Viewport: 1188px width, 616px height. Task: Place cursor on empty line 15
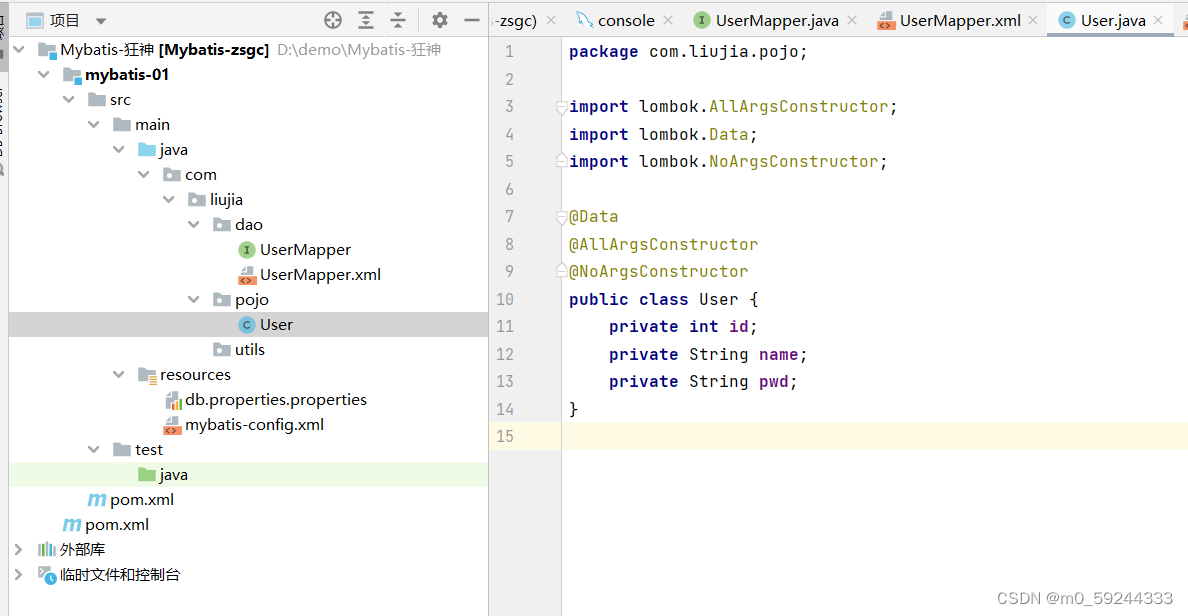click(874, 436)
